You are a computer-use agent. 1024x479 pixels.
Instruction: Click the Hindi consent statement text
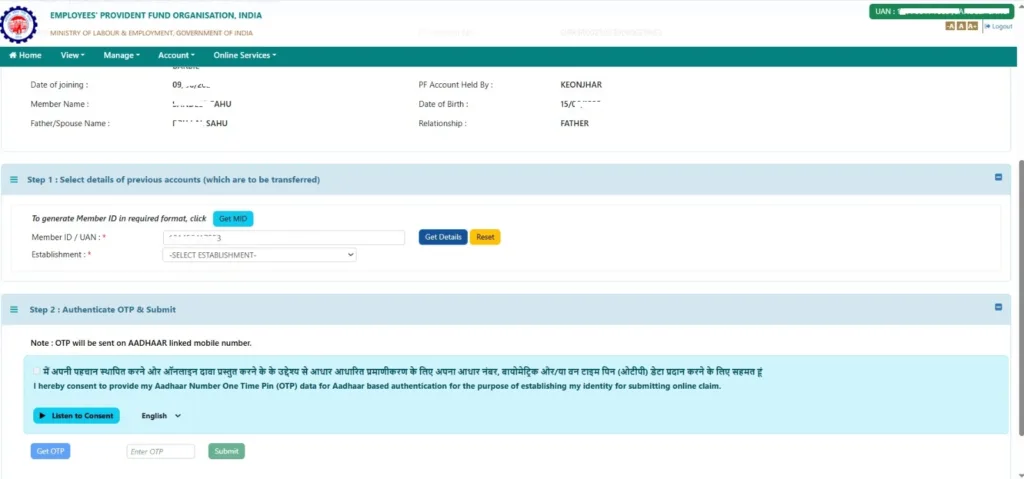point(403,372)
